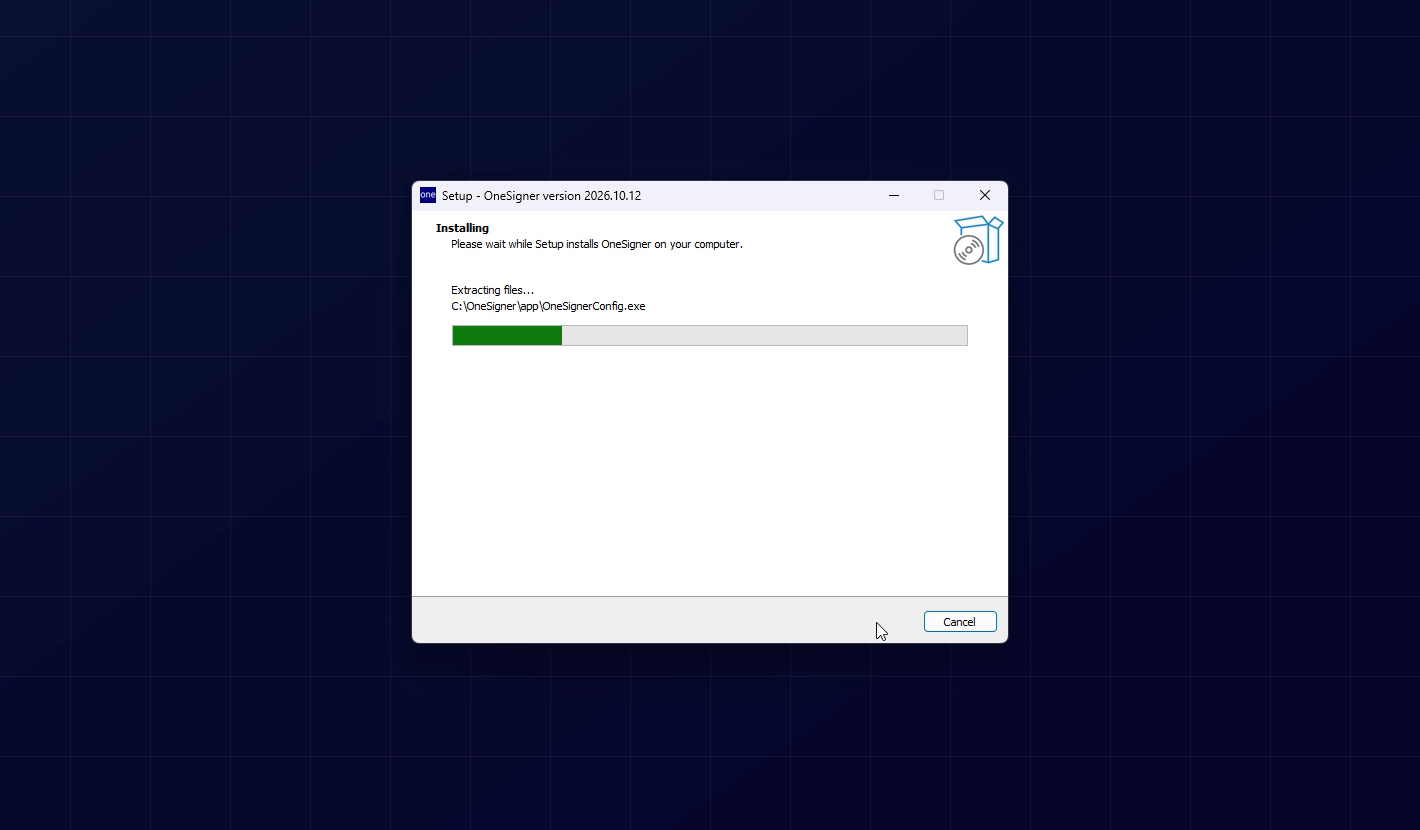This screenshot has width=1420, height=830.
Task: Click the green installation progress bar
Action: click(x=710, y=335)
